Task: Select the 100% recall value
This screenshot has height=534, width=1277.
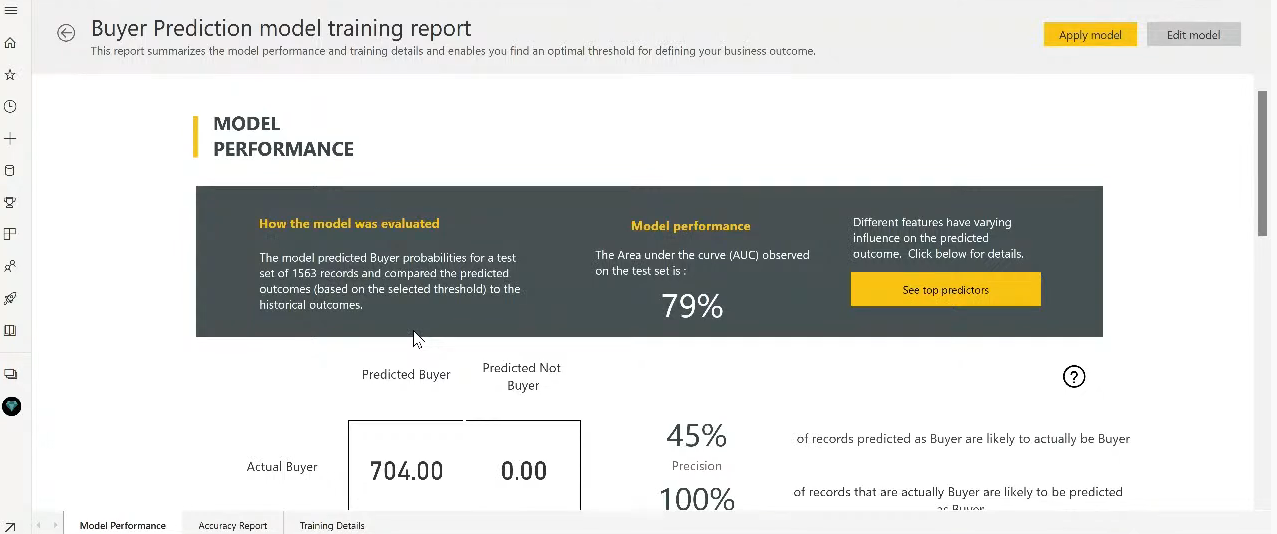Action: click(x=697, y=499)
